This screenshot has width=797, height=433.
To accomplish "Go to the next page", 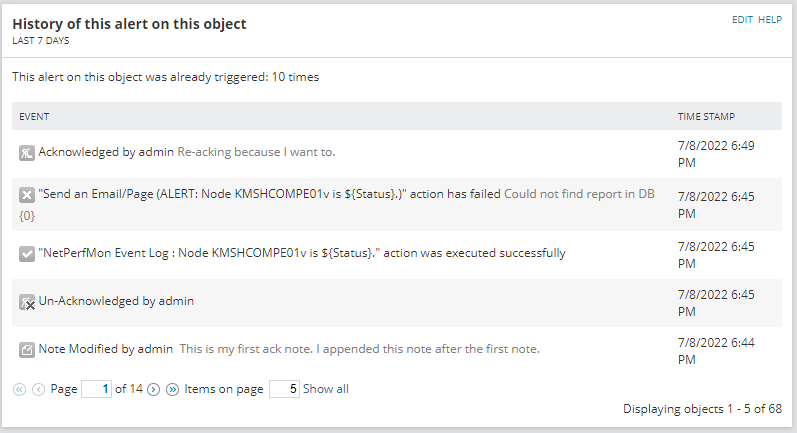I will click(x=154, y=389).
